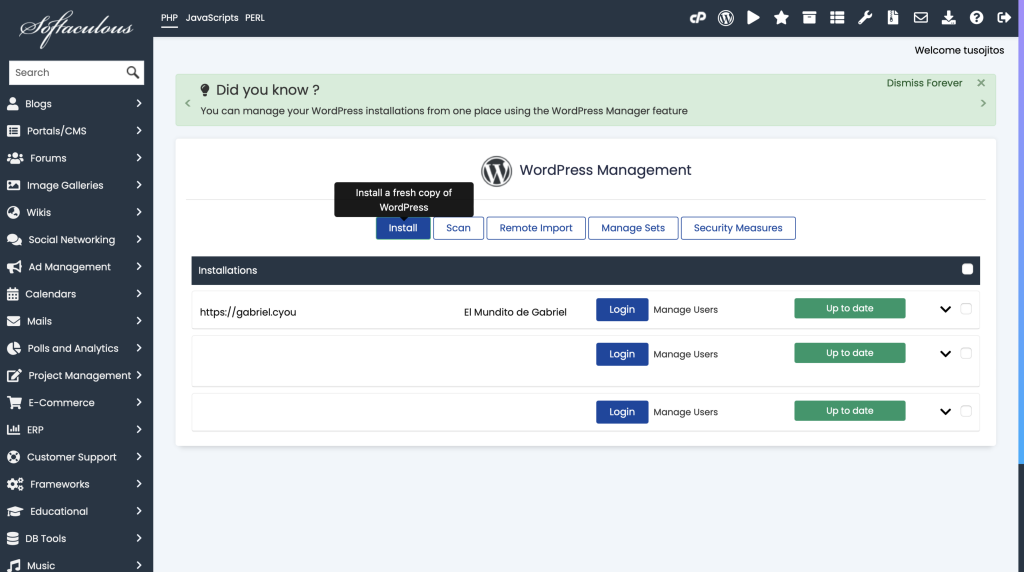Click Manage Users for gabriel.cyou
The height and width of the screenshot is (572, 1024).
[685, 310]
